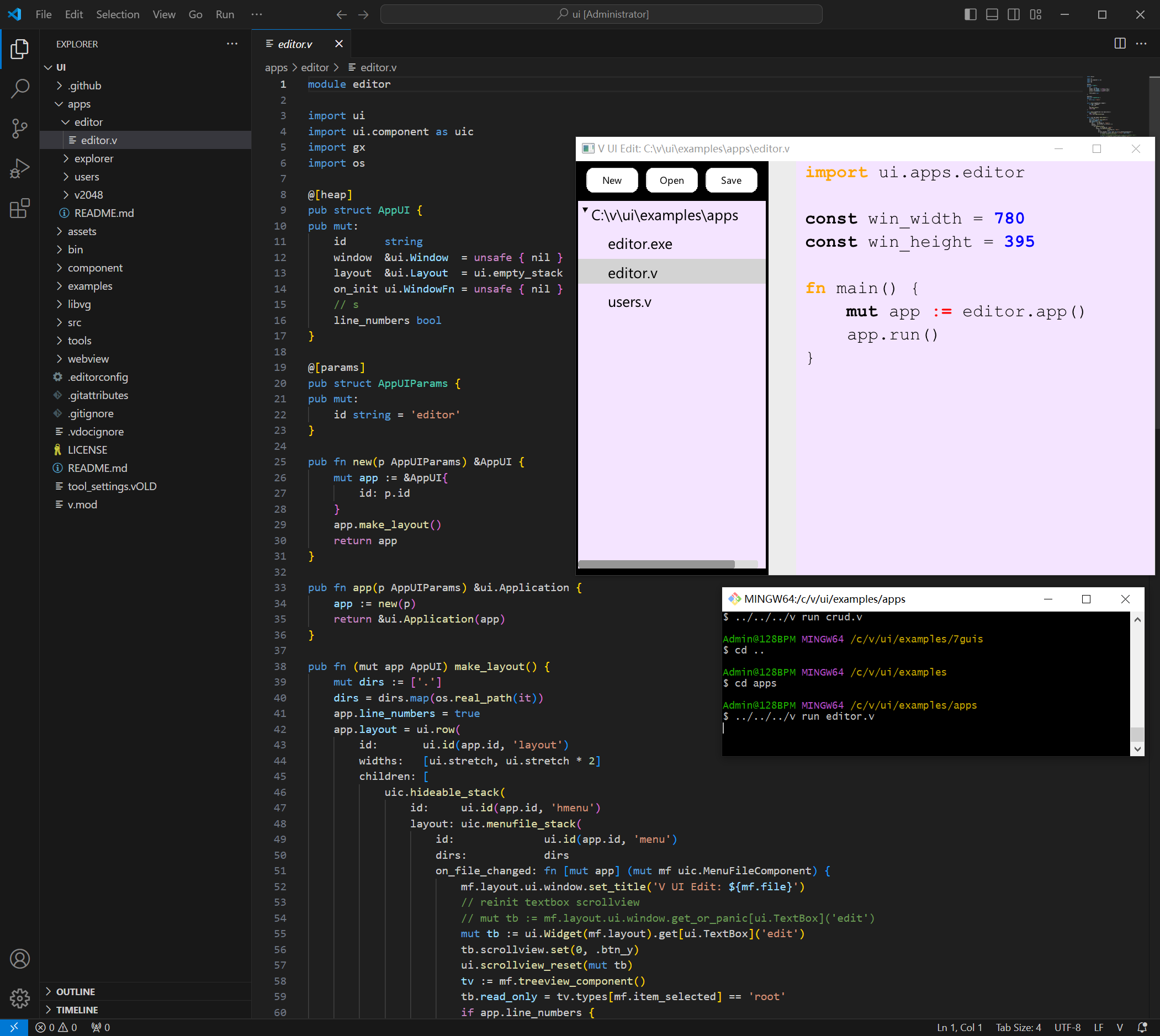The image size is (1160, 1036).
Task: Toggle the primary side bar layout button
Action: point(971,14)
